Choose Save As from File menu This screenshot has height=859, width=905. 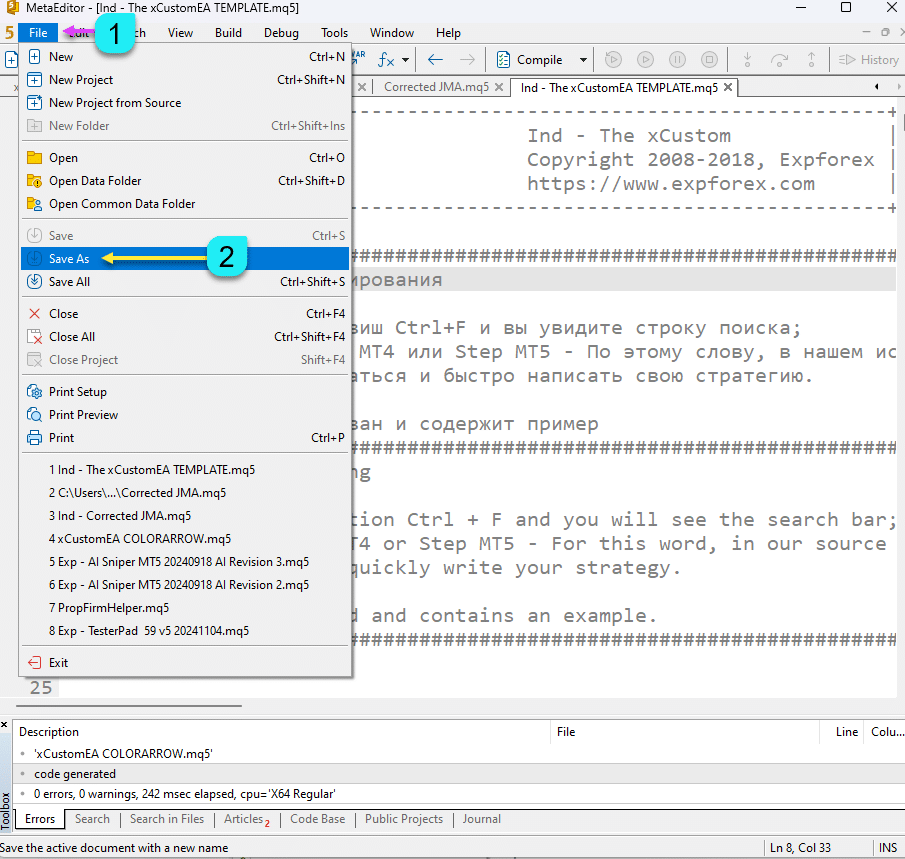point(69,259)
